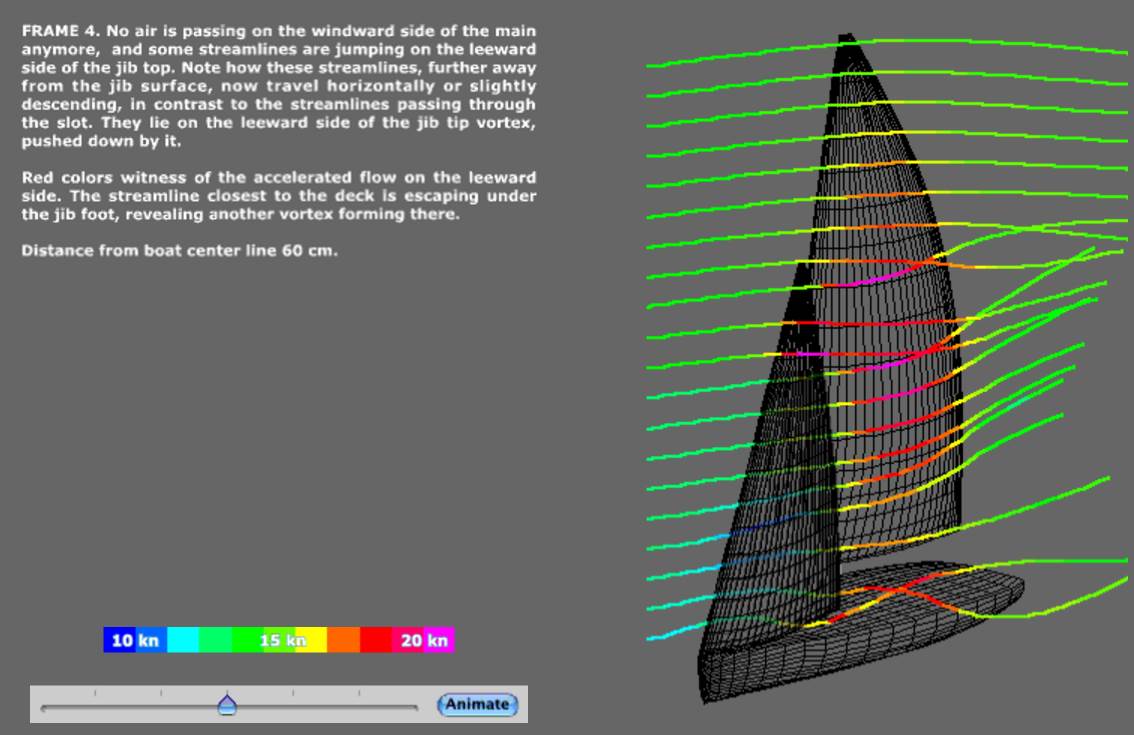This screenshot has width=1134, height=735.
Task: Click the far left end of slider track
Action: click(x=44, y=708)
